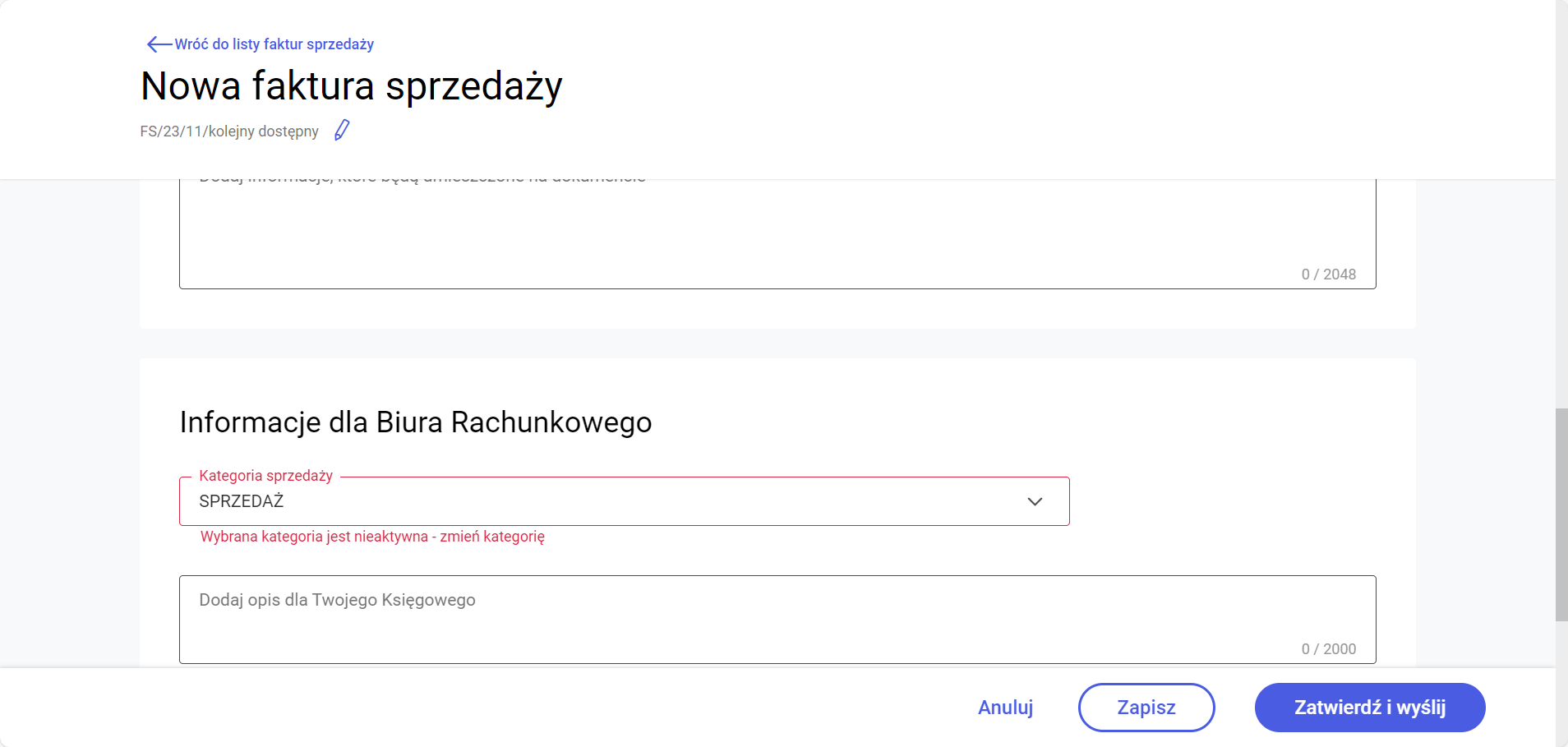Click the '0 / 2000' character counter
Image resolution: width=1568 pixels, height=747 pixels.
(x=1328, y=649)
